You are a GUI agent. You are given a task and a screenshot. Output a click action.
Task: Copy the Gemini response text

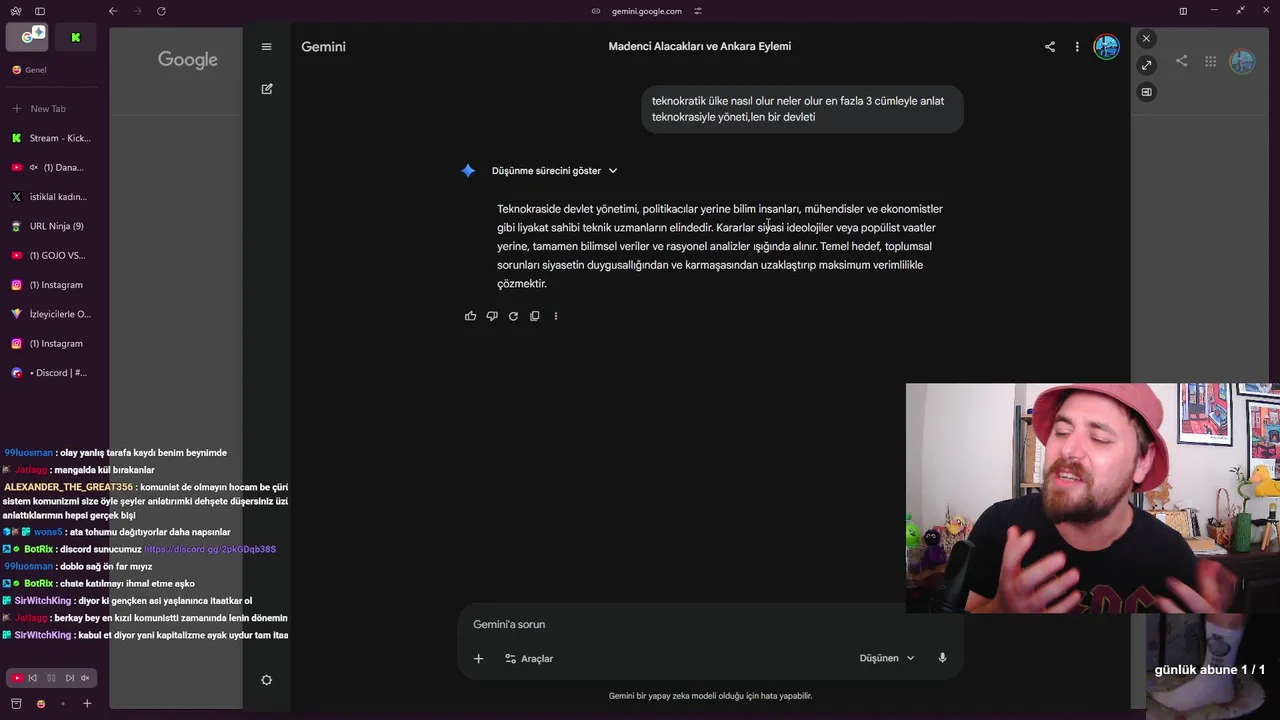[x=535, y=316]
